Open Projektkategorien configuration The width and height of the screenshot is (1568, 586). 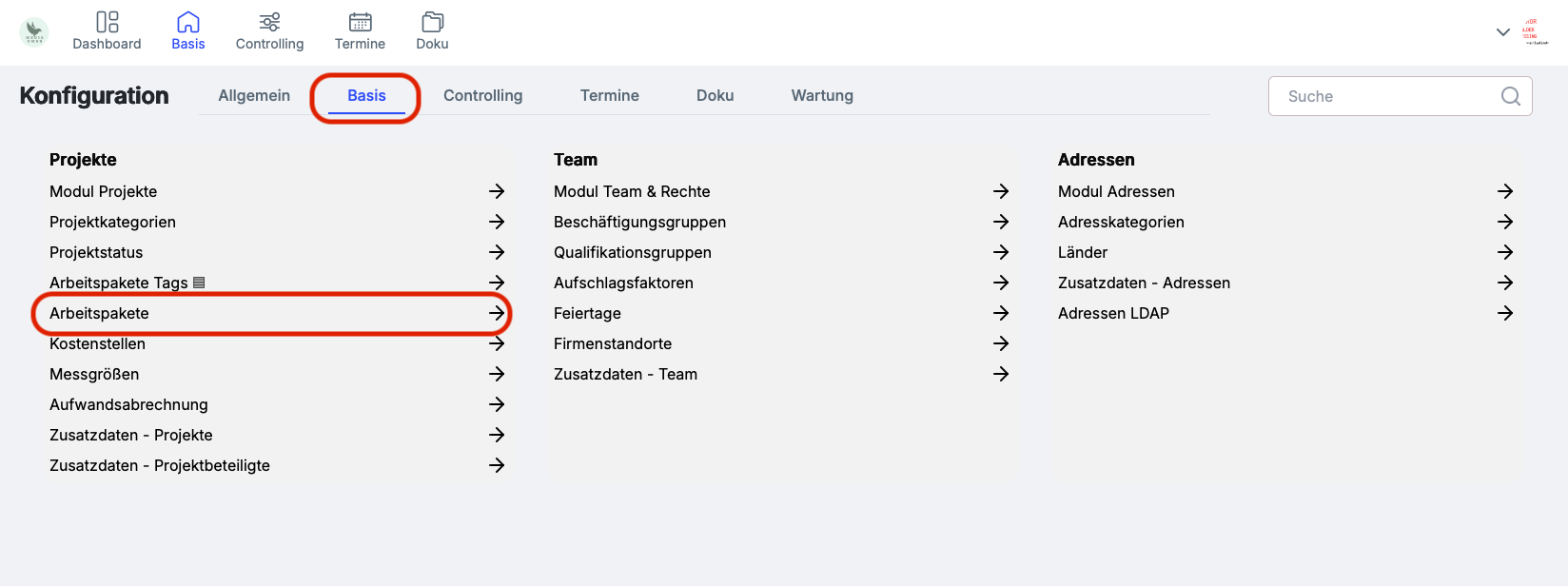(x=112, y=222)
